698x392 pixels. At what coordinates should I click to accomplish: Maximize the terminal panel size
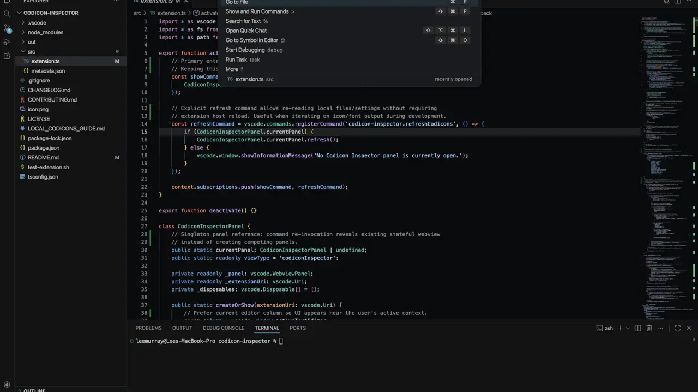point(678,328)
